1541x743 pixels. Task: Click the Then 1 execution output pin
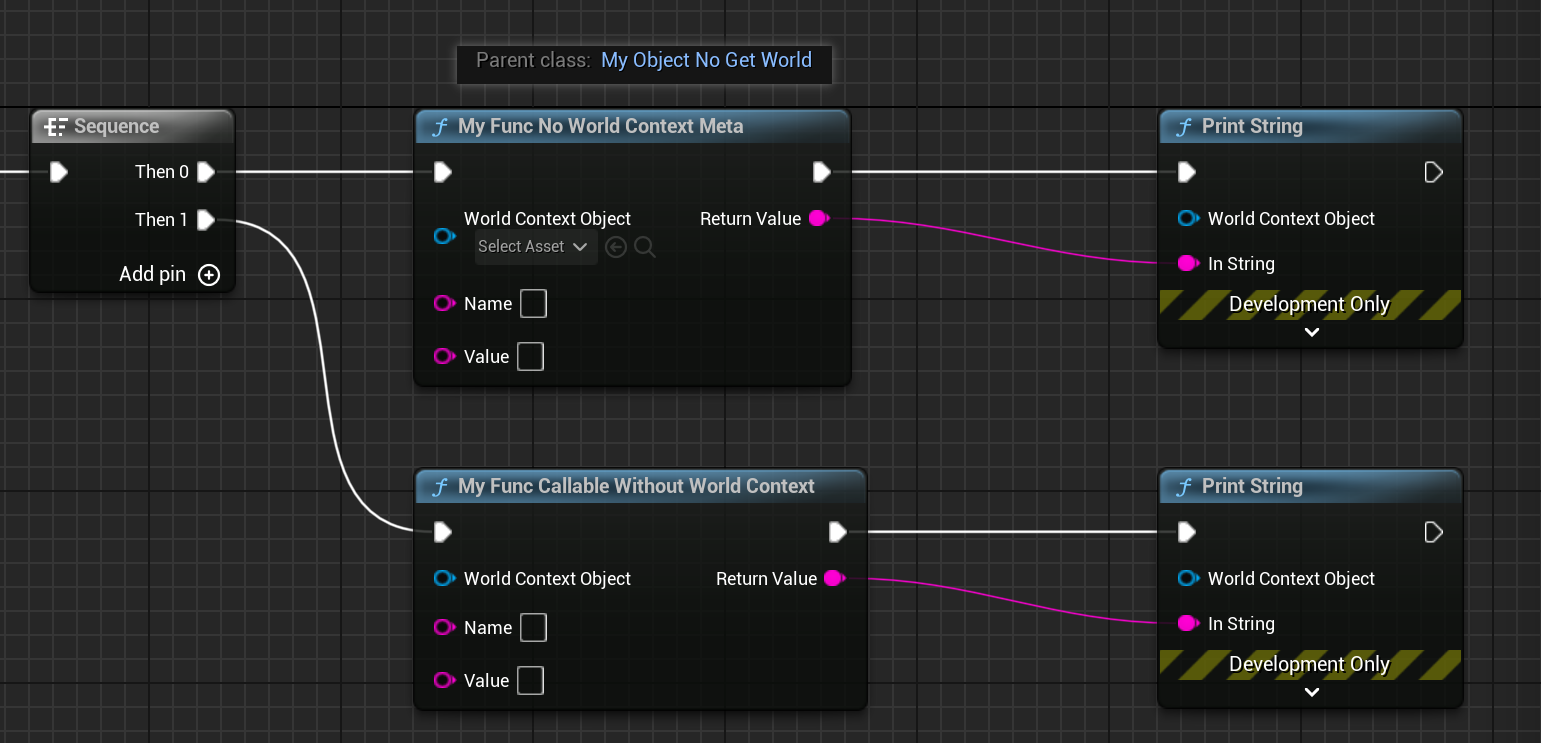click(206, 220)
